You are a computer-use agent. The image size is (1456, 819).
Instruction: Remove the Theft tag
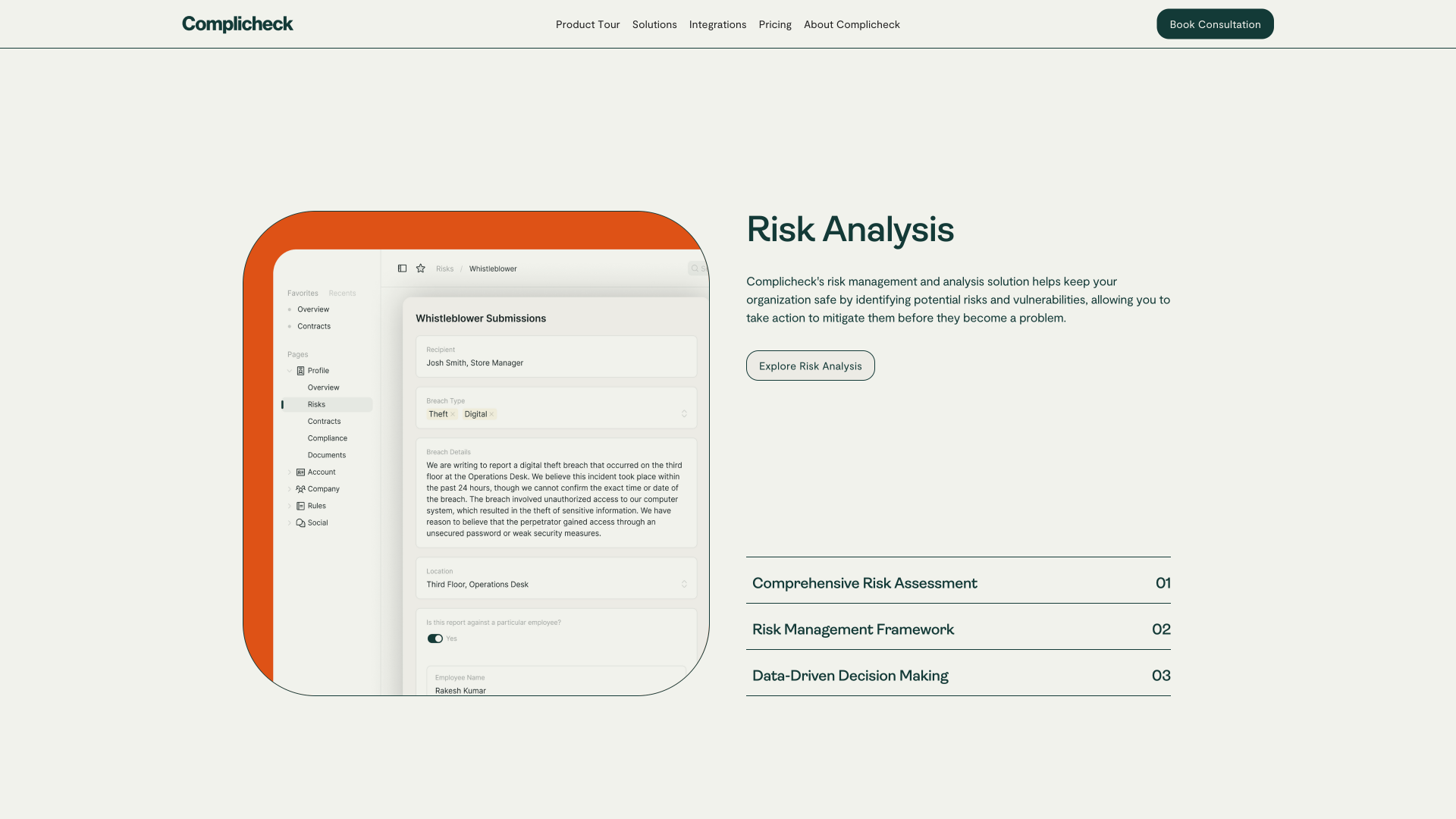[x=453, y=414]
